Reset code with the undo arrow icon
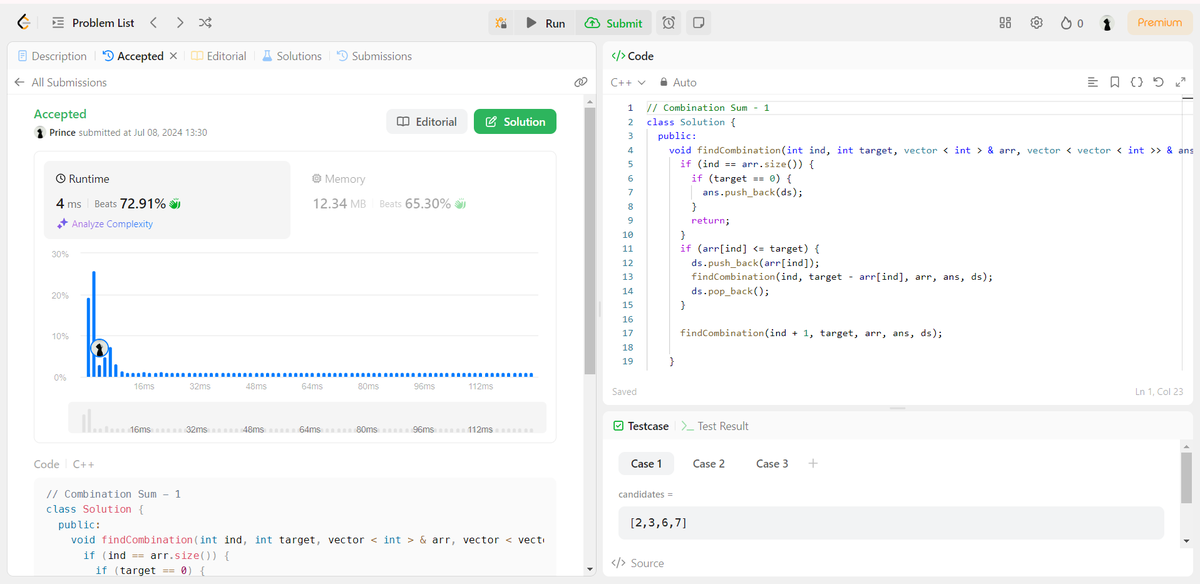The width and height of the screenshot is (1200, 584). click(x=1158, y=82)
